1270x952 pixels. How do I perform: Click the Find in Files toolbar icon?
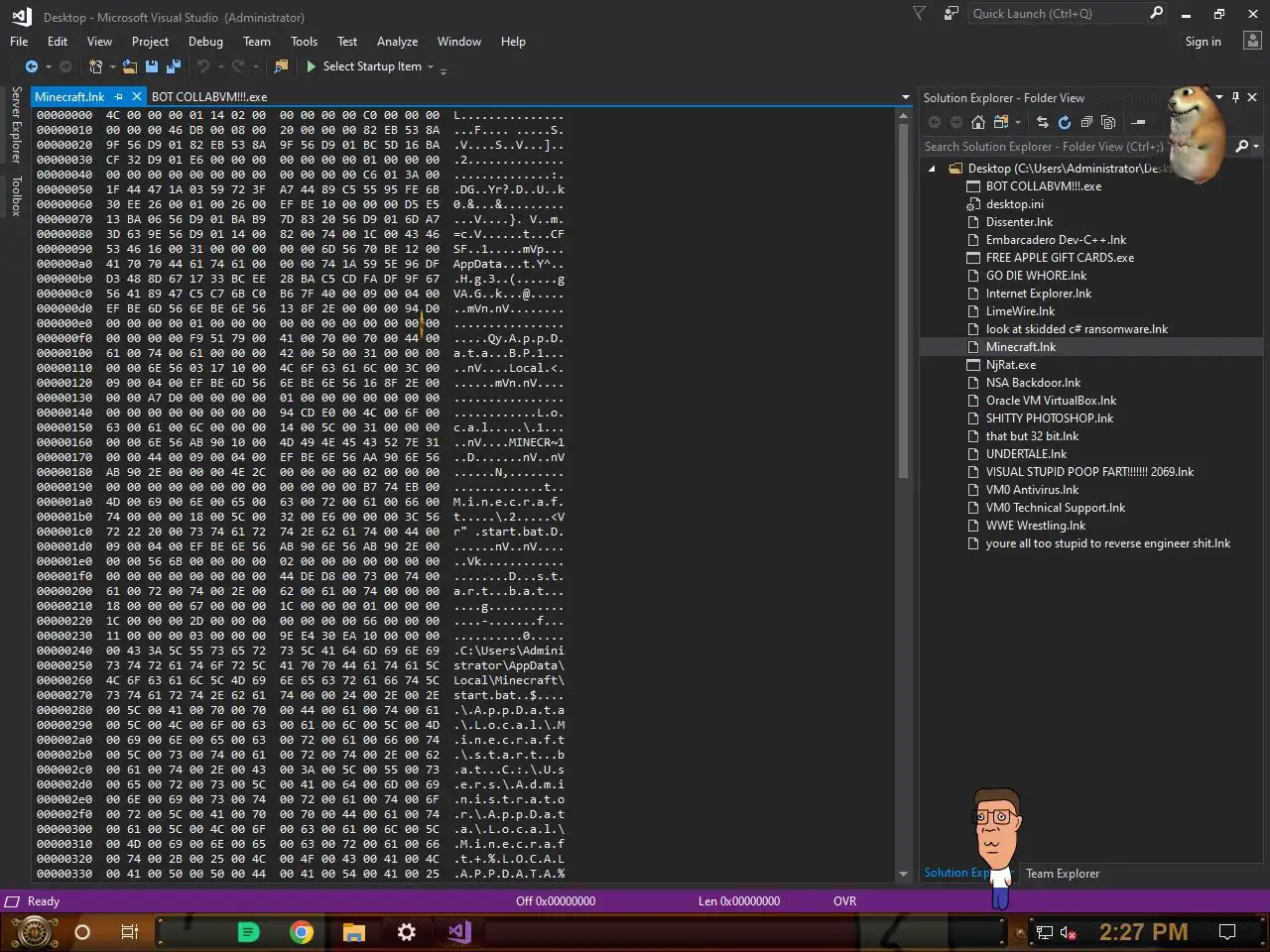pyautogui.click(x=281, y=66)
